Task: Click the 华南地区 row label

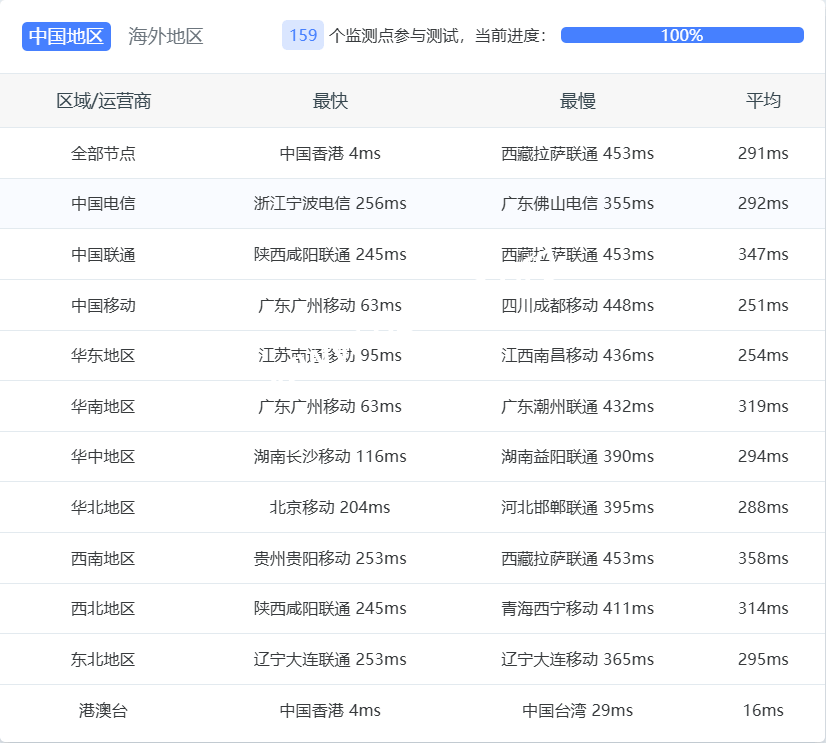Action: [104, 407]
